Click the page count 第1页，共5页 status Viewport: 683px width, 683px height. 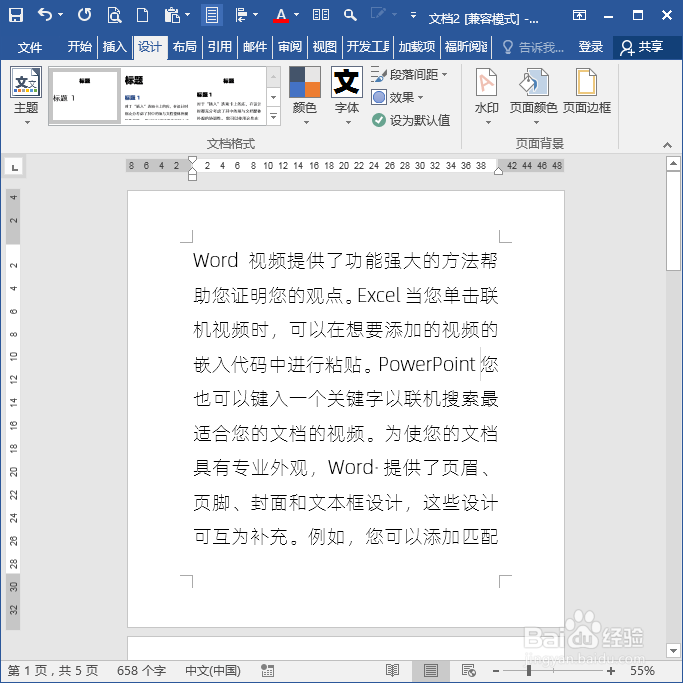(53, 671)
